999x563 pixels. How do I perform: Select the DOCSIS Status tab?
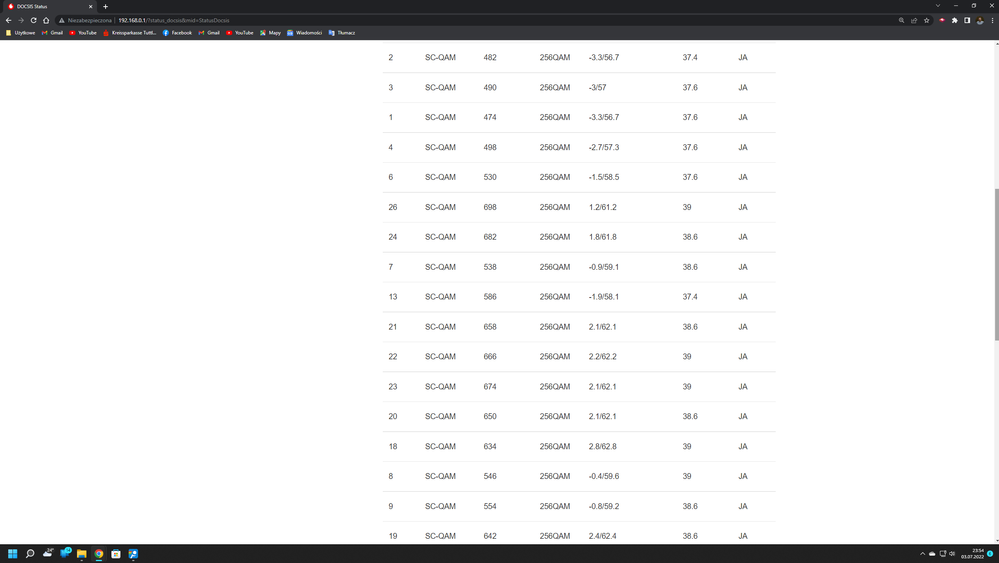50,6
